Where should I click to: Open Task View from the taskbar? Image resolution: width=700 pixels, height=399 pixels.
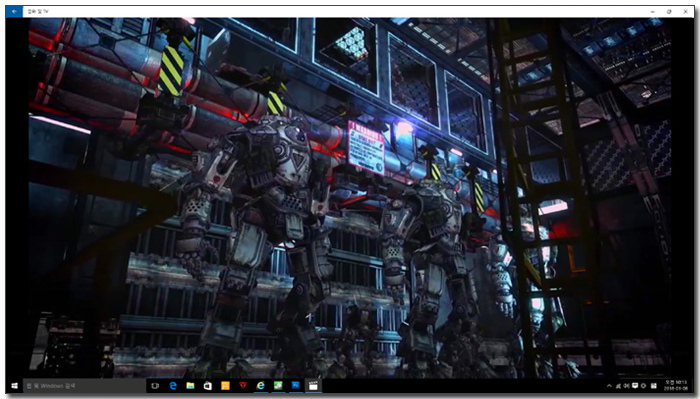click(x=155, y=386)
